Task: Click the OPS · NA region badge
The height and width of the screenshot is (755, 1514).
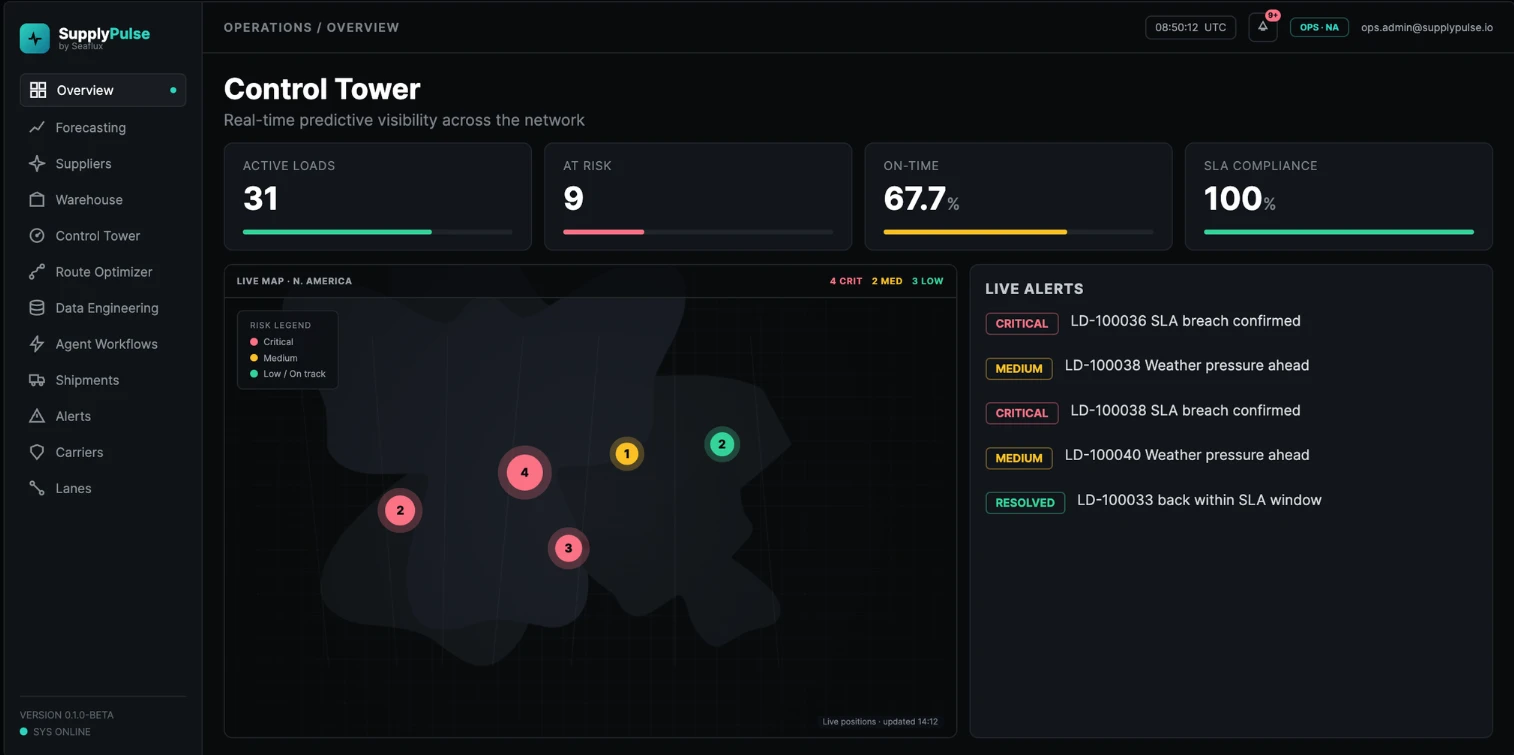Action: pos(1319,28)
